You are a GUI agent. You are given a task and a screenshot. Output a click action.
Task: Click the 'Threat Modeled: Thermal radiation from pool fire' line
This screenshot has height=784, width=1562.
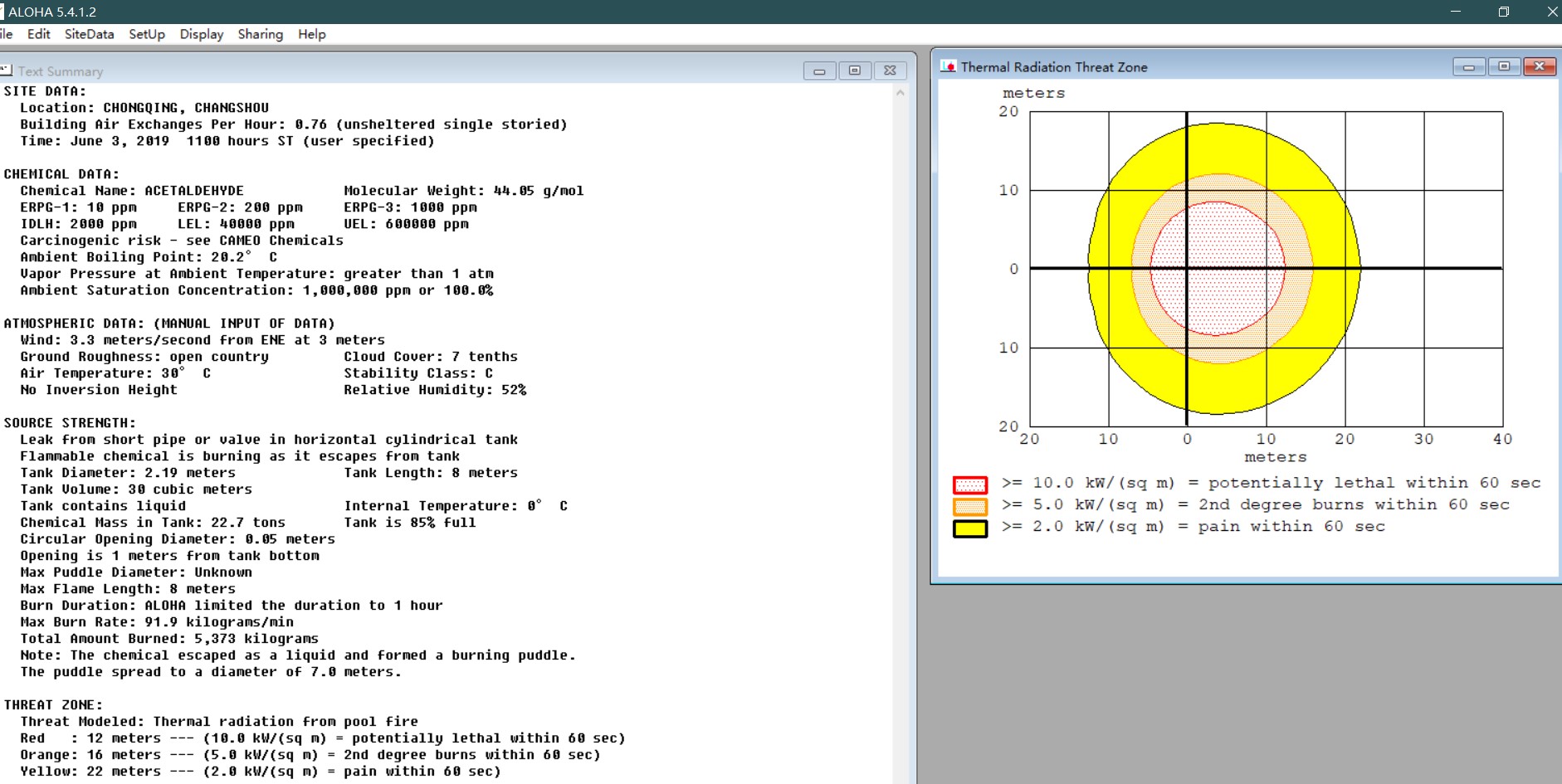(x=219, y=722)
